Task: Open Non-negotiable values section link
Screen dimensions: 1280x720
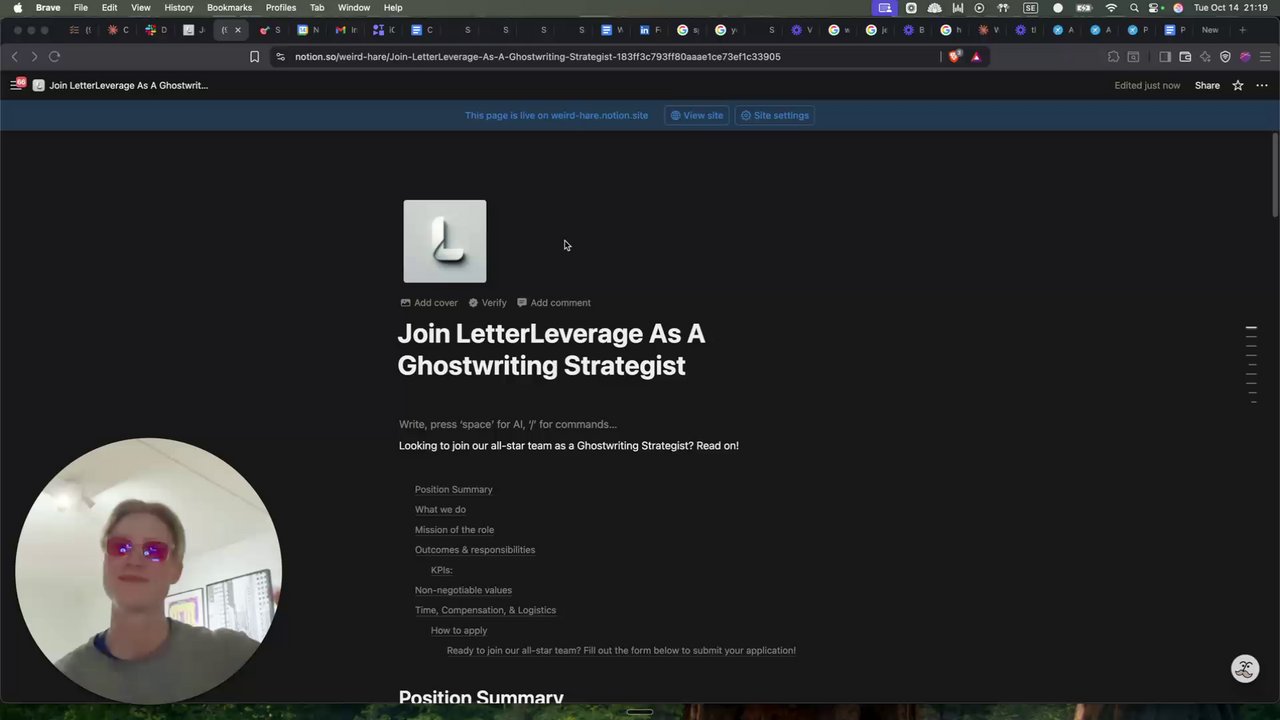Action: click(463, 590)
